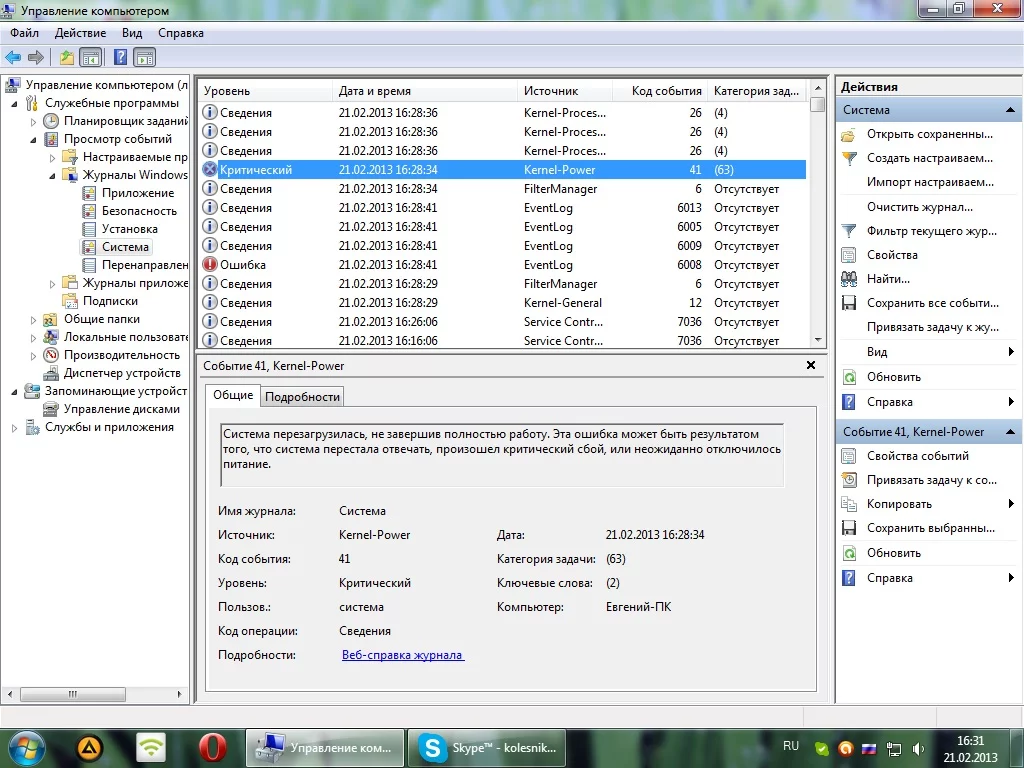Collapse the Журналы Windows tree node
This screenshot has height=768, width=1024.
(x=52, y=176)
